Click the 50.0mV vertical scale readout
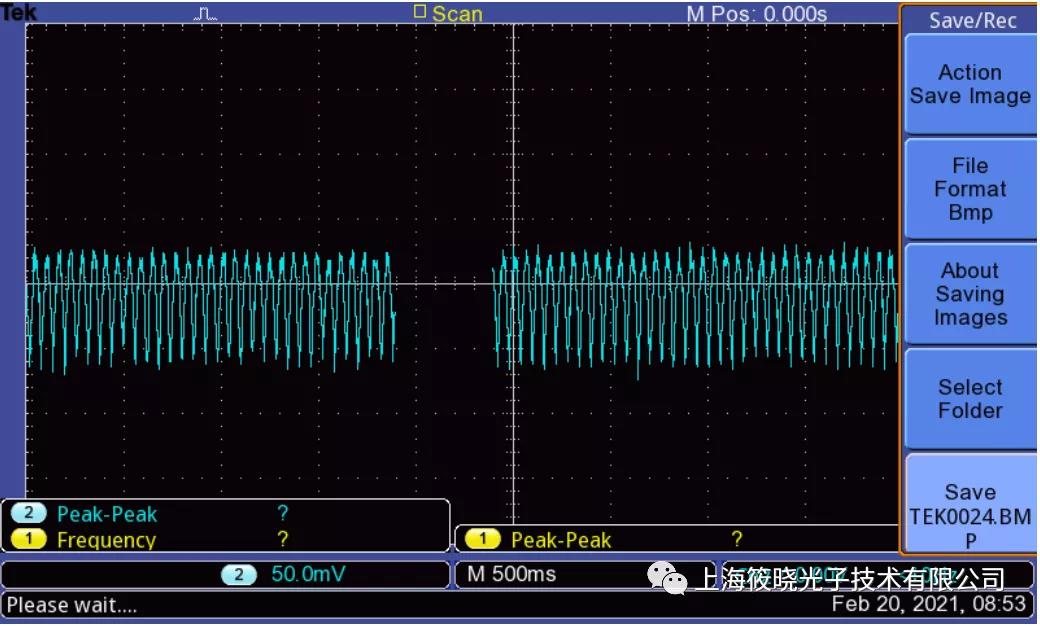Viewport: 1040px width, 626px height. [x=308, y=574]
